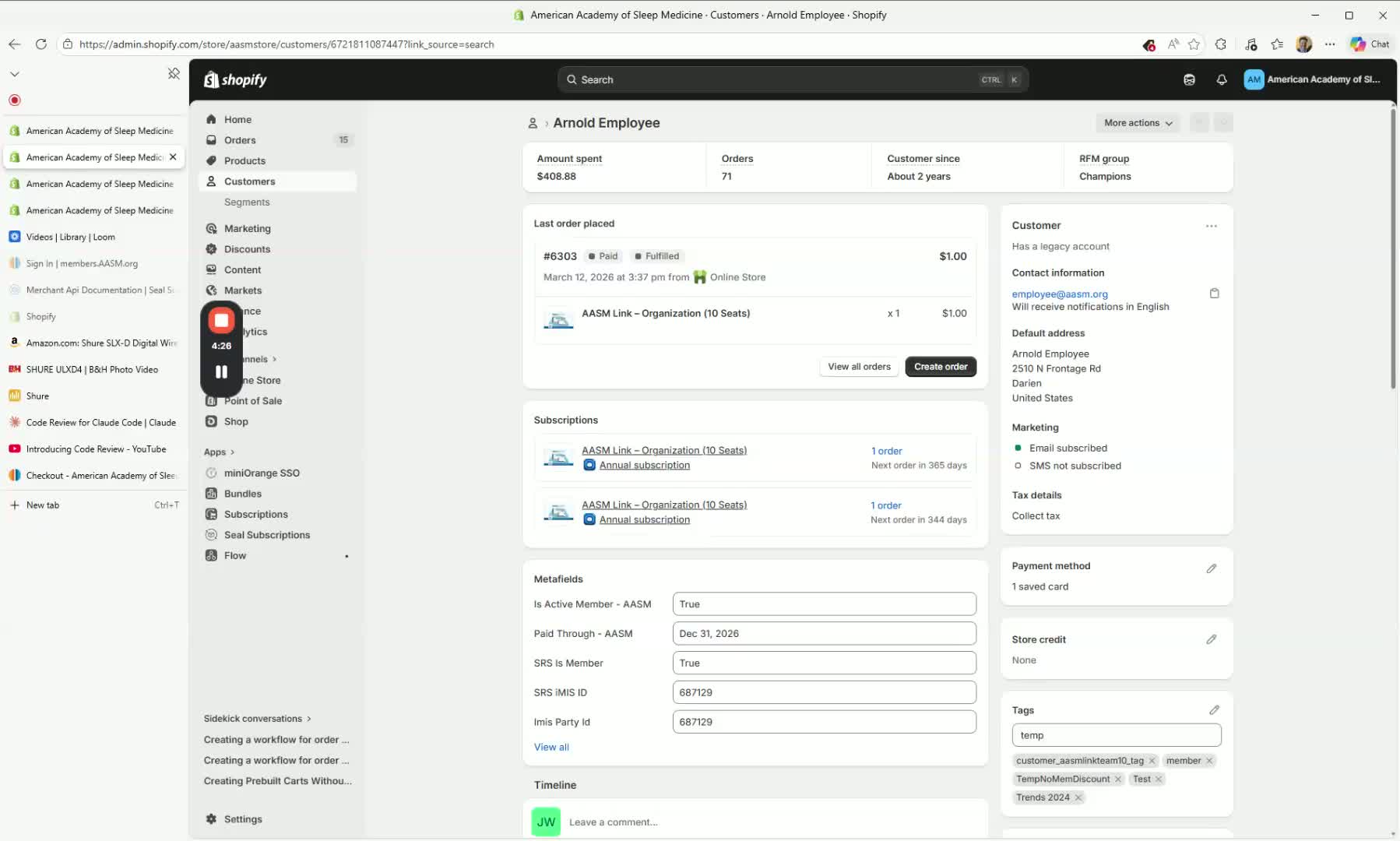Open browser profile avatar

(1304, 44)
